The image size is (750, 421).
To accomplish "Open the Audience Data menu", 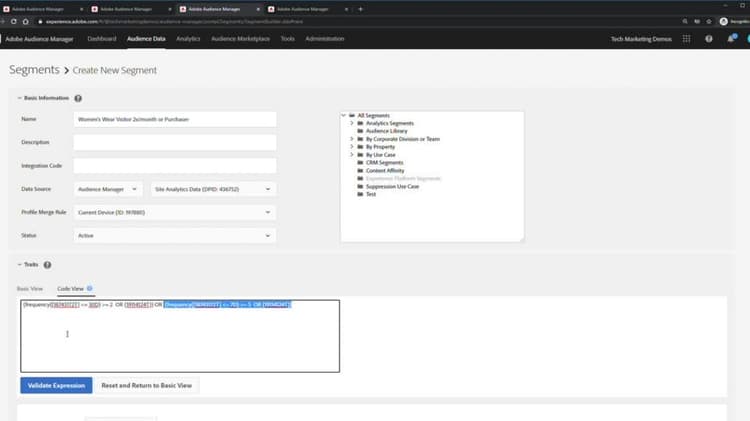I will pyautogui.click(x=146, y=39).
